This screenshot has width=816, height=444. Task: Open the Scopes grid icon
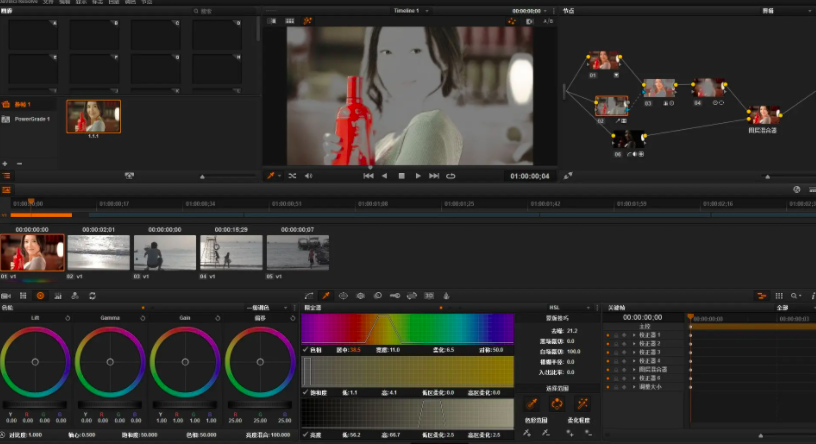click(x=779, y=296)
